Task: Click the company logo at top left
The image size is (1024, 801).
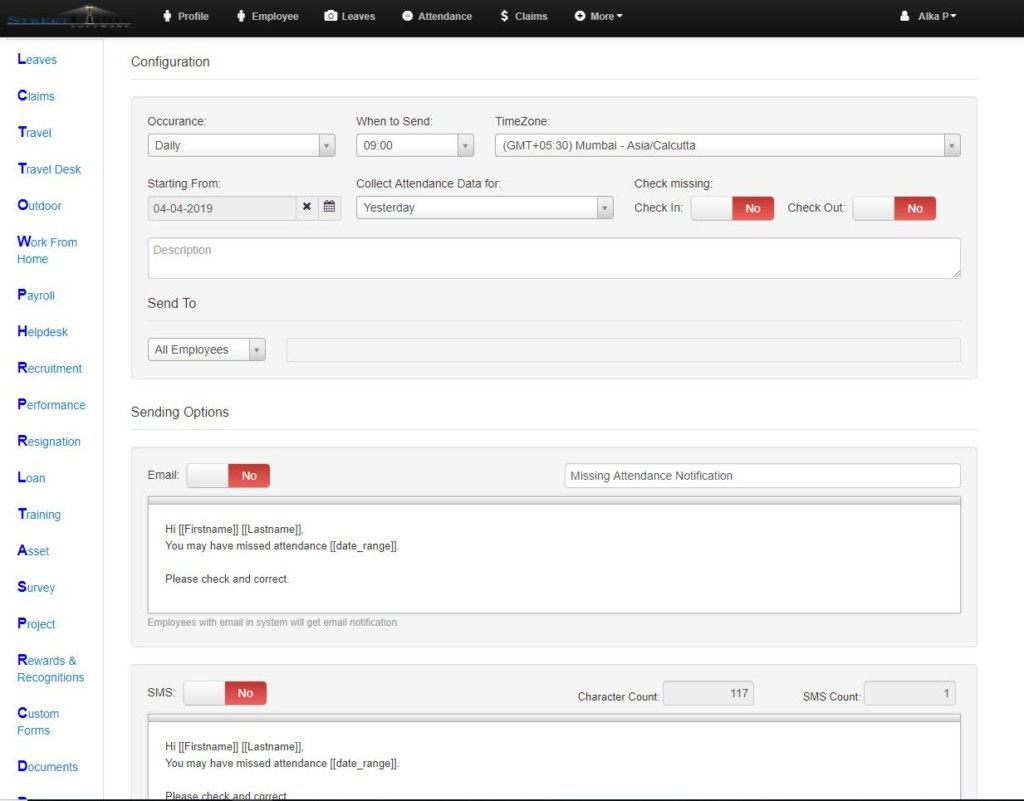Action: coord(68,16)
